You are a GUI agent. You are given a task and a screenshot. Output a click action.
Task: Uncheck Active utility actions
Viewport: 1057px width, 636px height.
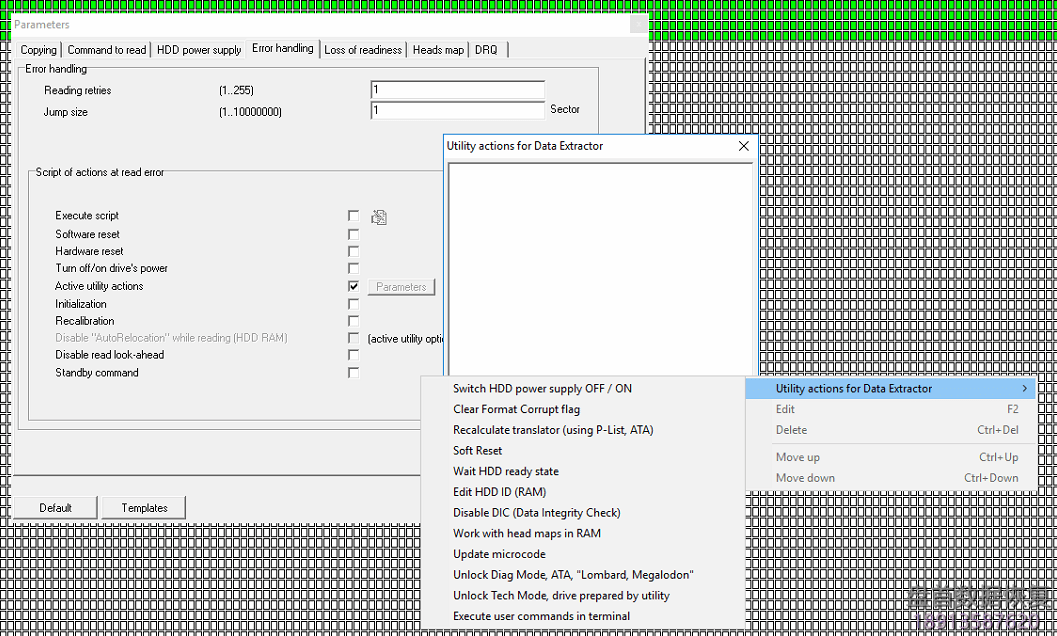(x=353, y=285)
